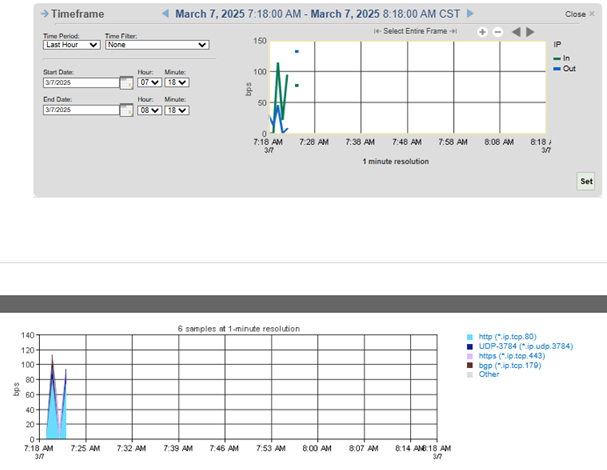607x470 pixels.
Task: Click the previous timeframe arrow in the header
Action: [166, 14]
